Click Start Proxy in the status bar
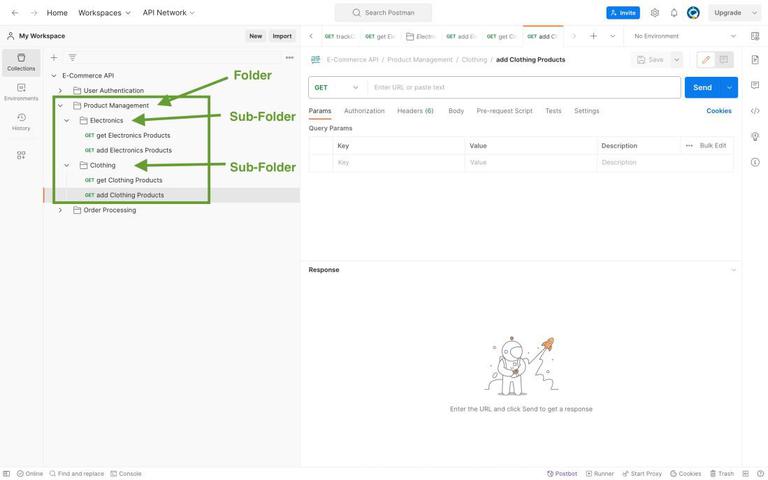The width and height of the screenshot is (768, 480). tap(642, 474)
